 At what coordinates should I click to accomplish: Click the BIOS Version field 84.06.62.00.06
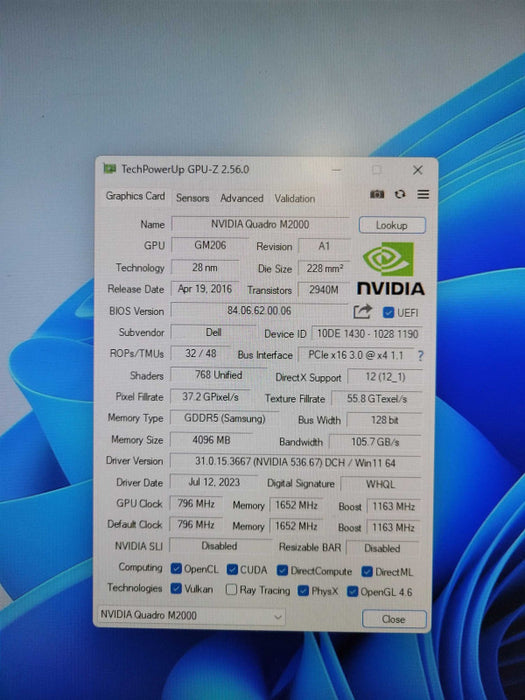(x=259, y=310)
